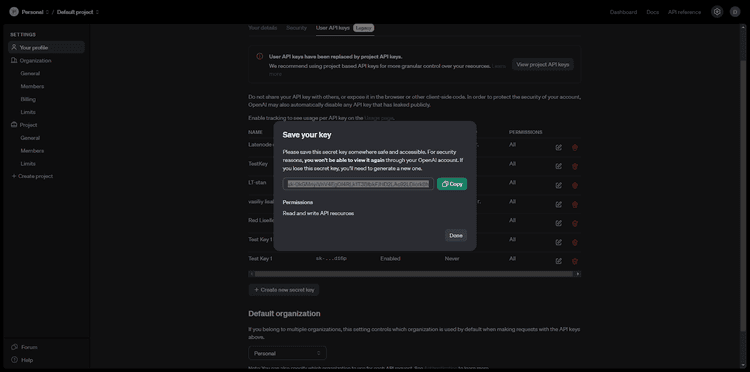Open Dashboard in the top navigation
The image size is (750, 372).
click(623, 12)
